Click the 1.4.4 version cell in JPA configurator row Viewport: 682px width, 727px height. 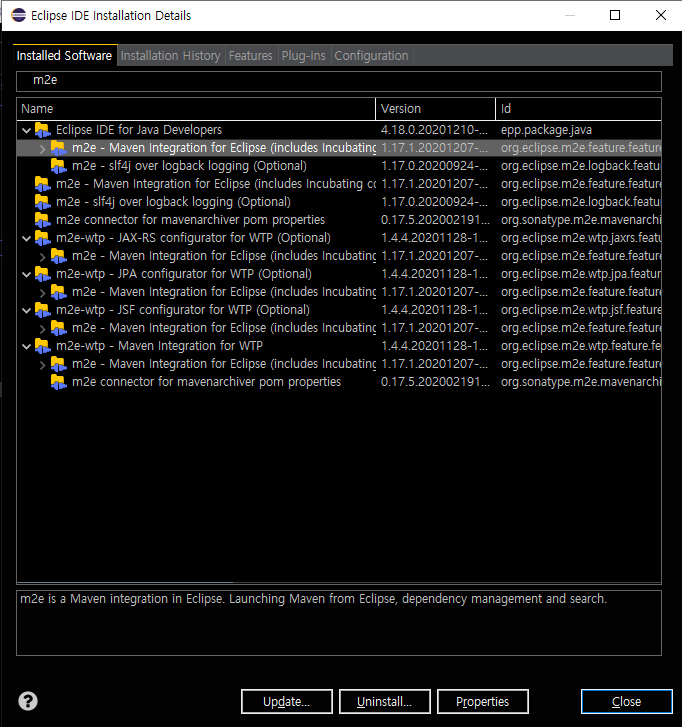coord(434,274)
